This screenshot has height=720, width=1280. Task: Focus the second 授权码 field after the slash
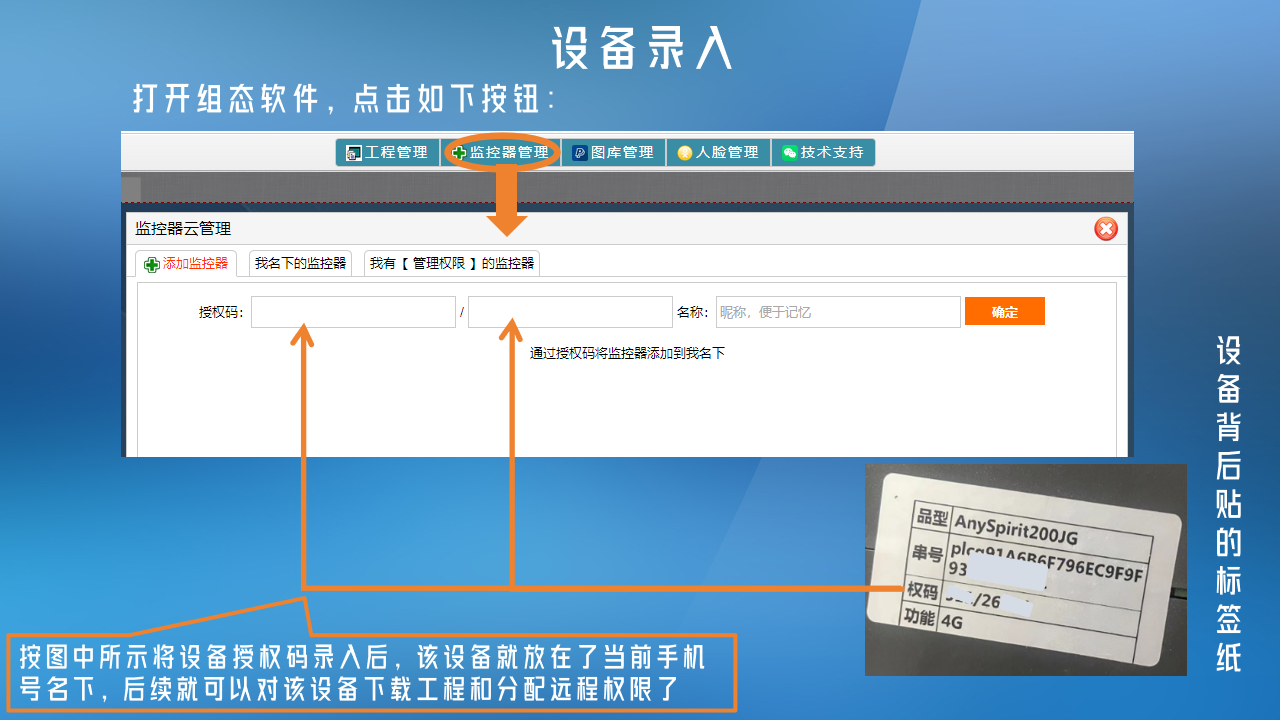click(570, 312)
